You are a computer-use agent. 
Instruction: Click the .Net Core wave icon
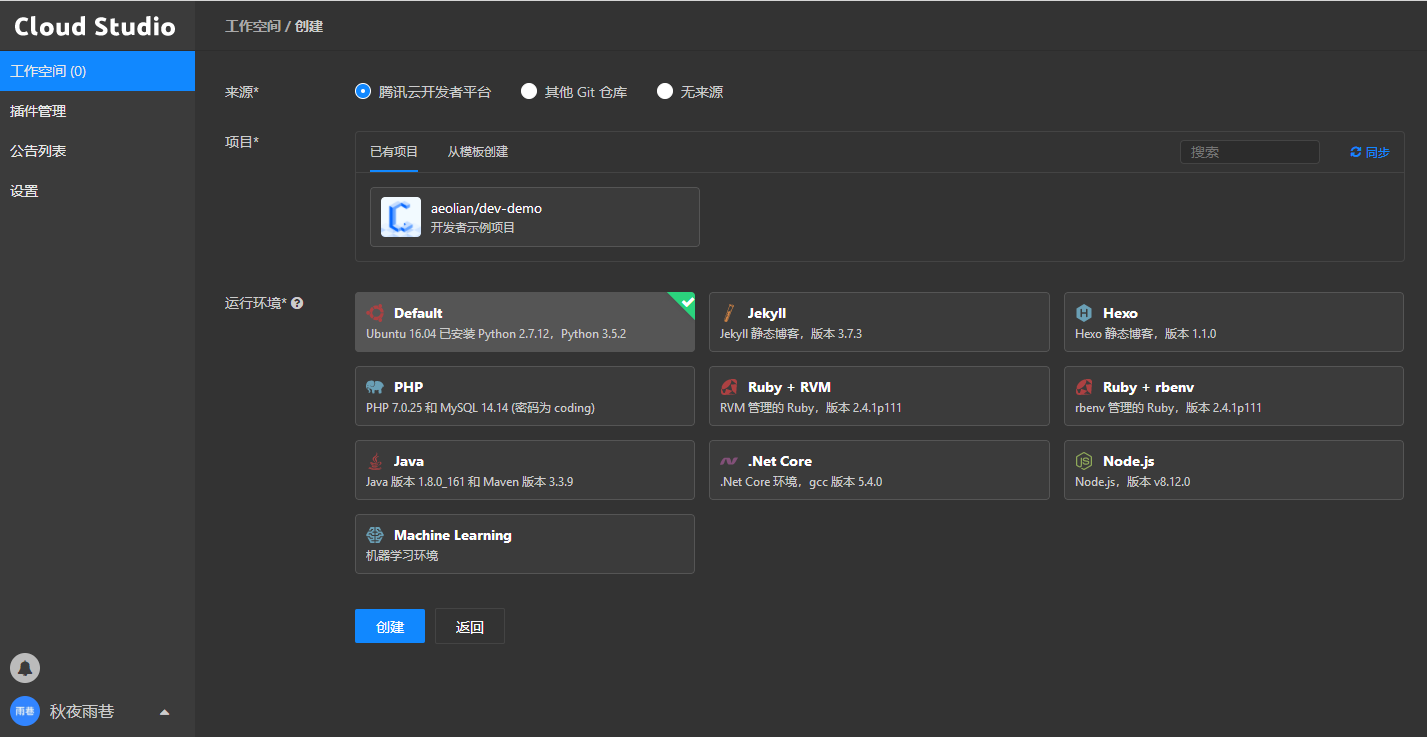point(730,461)
